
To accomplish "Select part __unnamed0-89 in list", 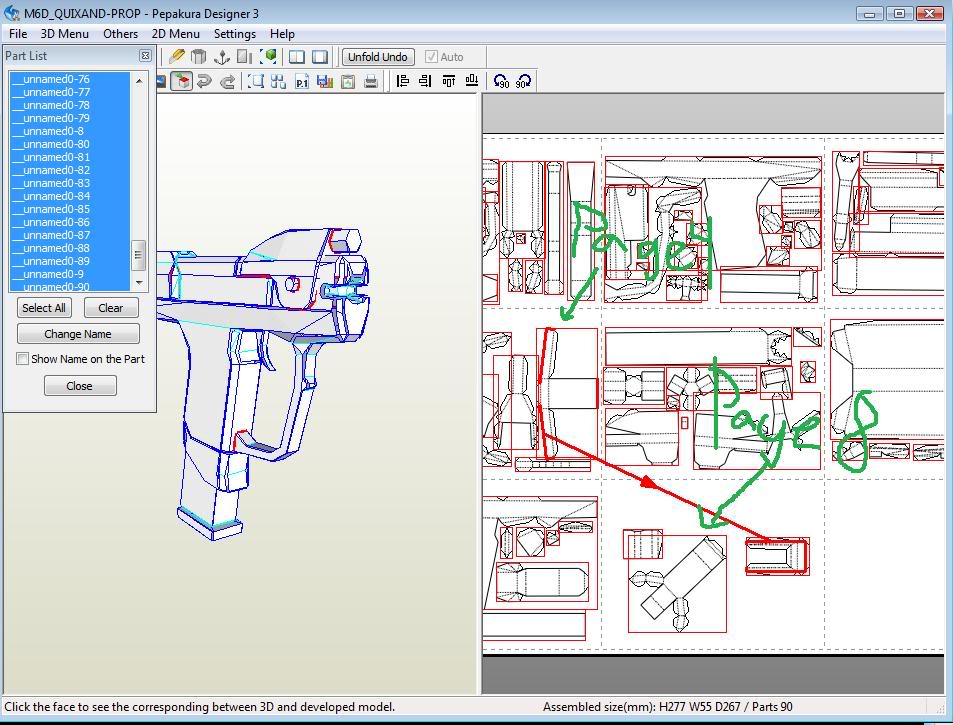I will [70, 261].
